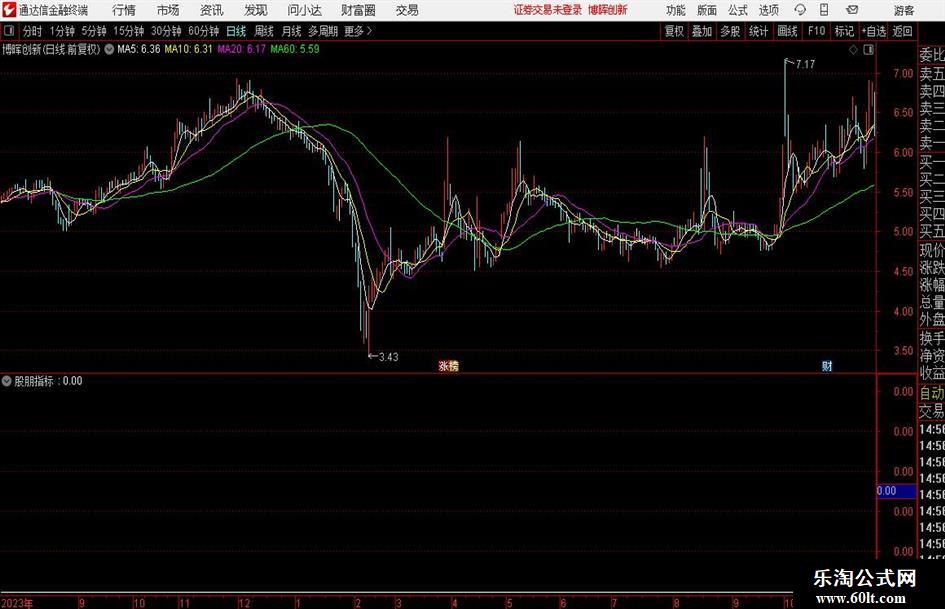Click the F10 company info button
The image size is (945, 609).
[817, 31]
